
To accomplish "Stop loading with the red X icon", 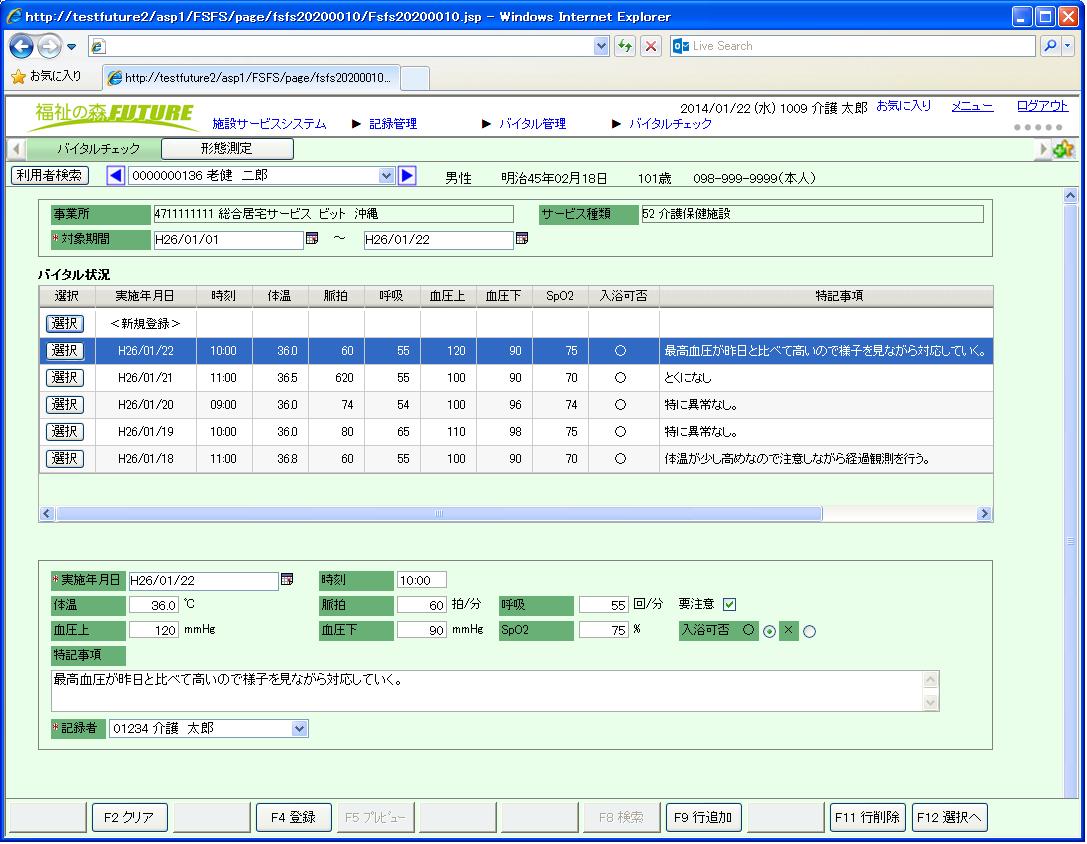I will point(651,46).
